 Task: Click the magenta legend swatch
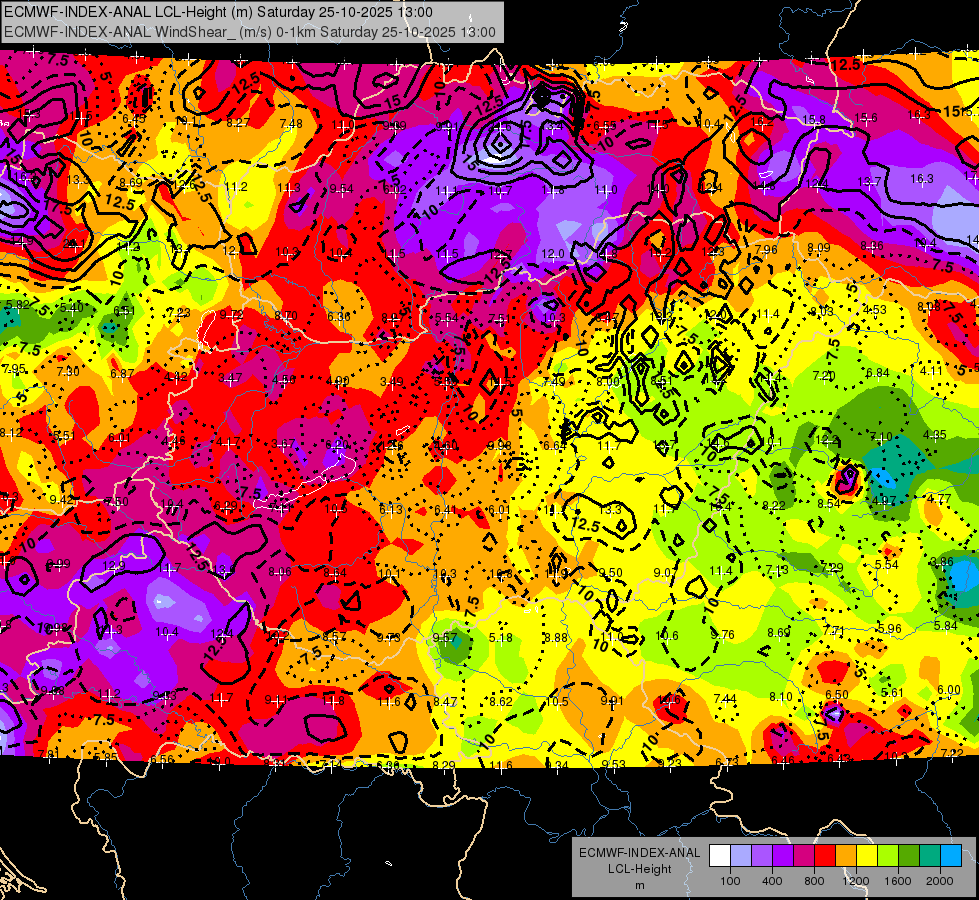tap(804, 856)
